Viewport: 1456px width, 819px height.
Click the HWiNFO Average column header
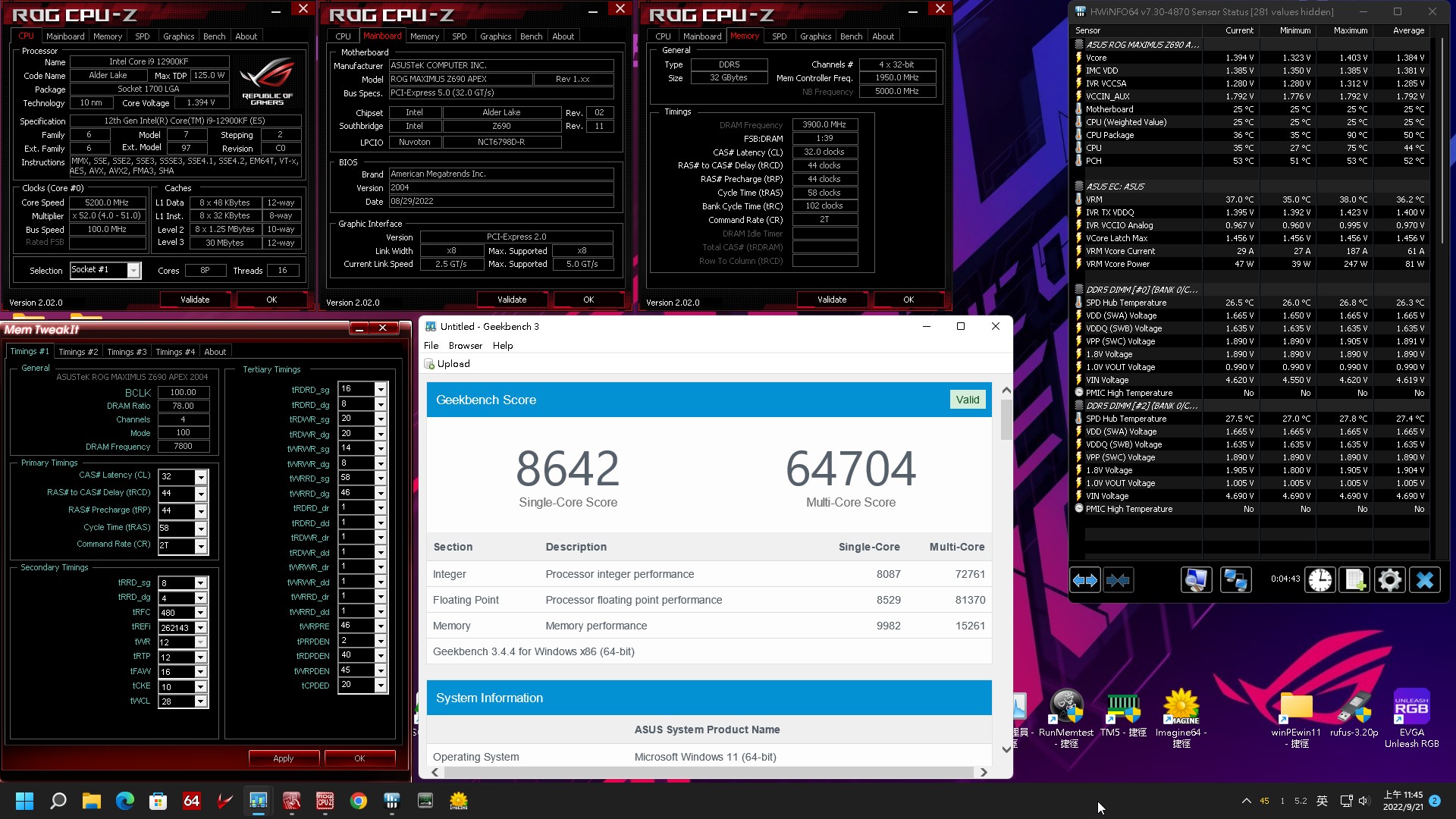point(1408,31)
